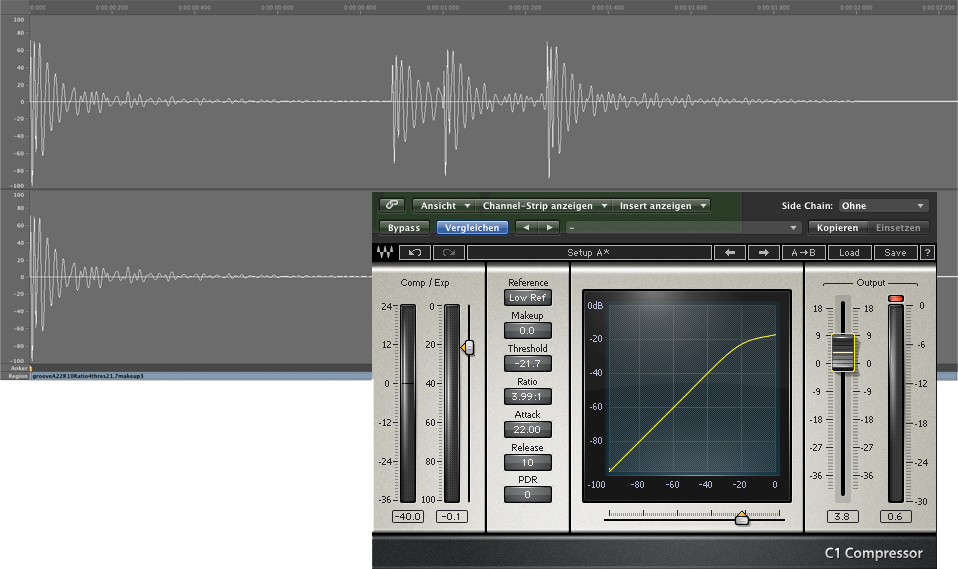The image size is (958, 569).
Task: Click the Load button
Action: 849,253
